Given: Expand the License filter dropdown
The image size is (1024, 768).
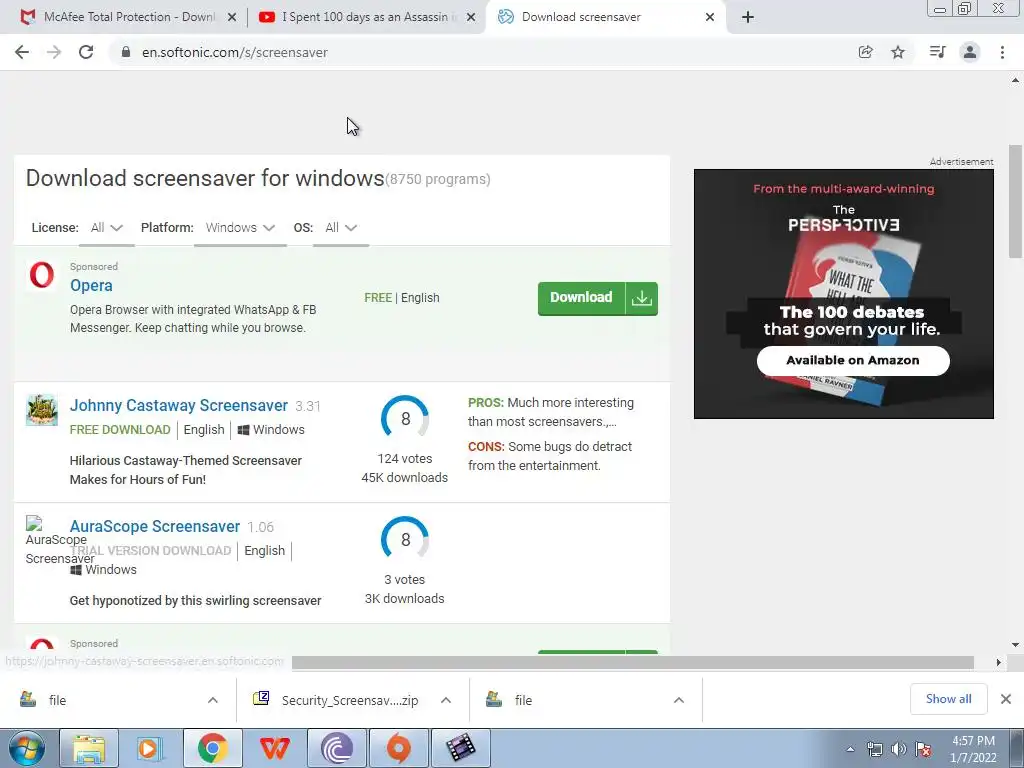Looking at the screenshot, I should coord(106,228).
